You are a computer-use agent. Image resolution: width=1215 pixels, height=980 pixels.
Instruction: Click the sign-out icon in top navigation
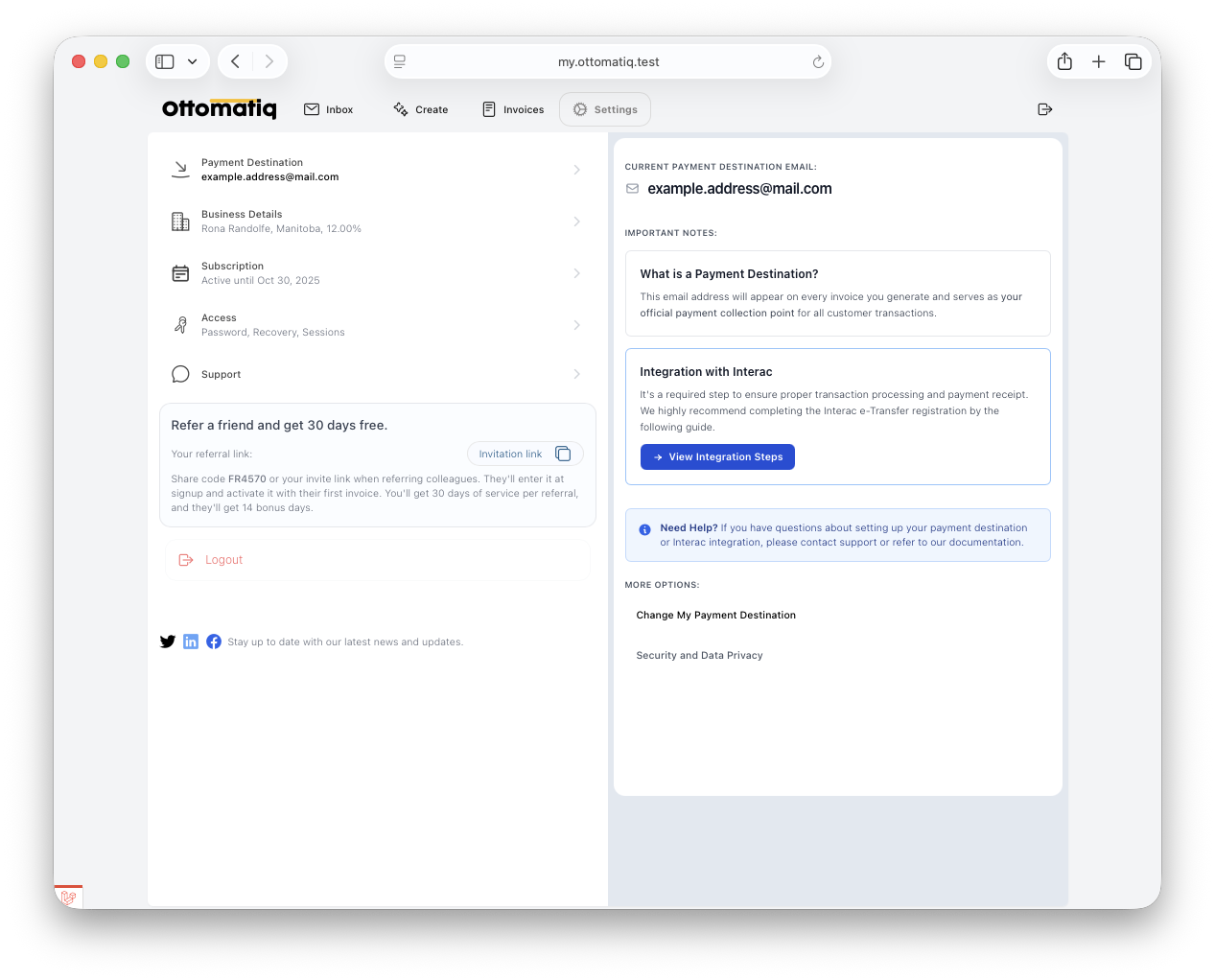pos(1045,109)
